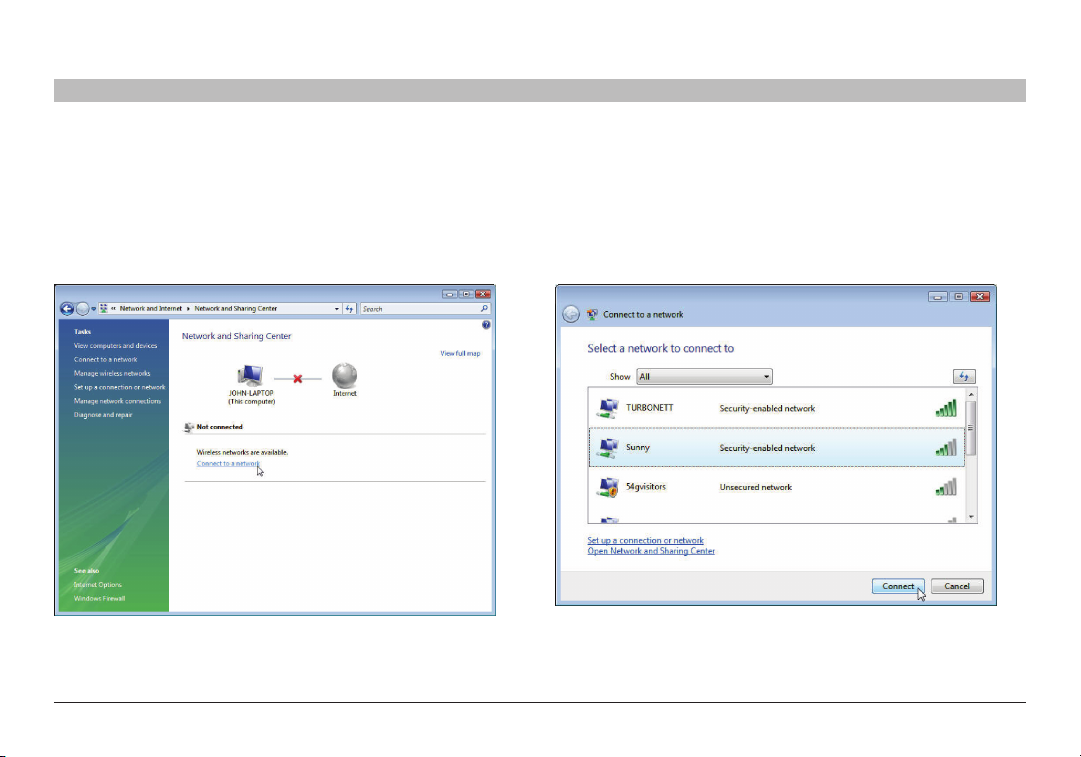1081x757 pixels.
Task: Click the network list scrollbar down arrow
Action: click(971, 516)
